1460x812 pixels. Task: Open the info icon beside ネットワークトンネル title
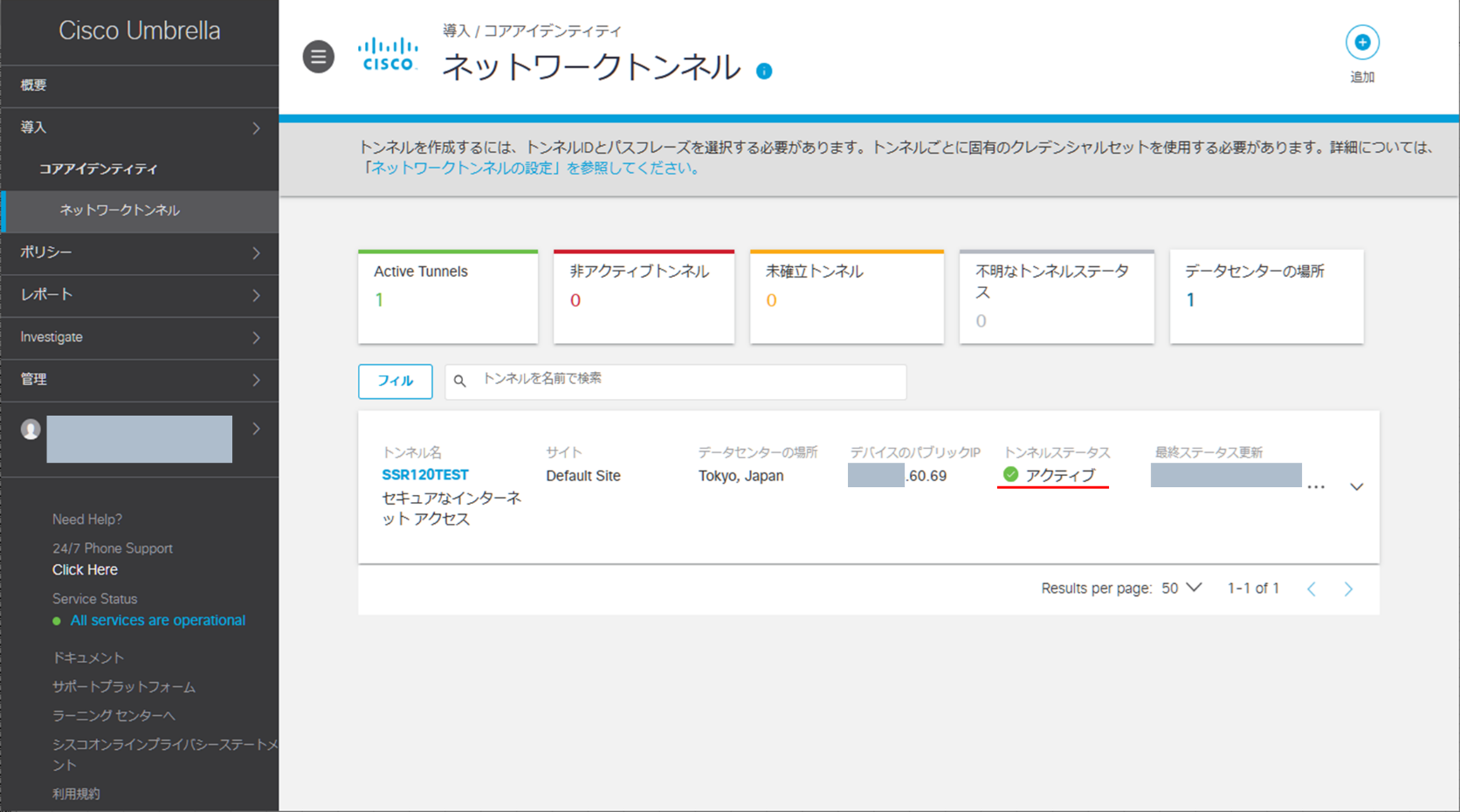tap(764, 72)
